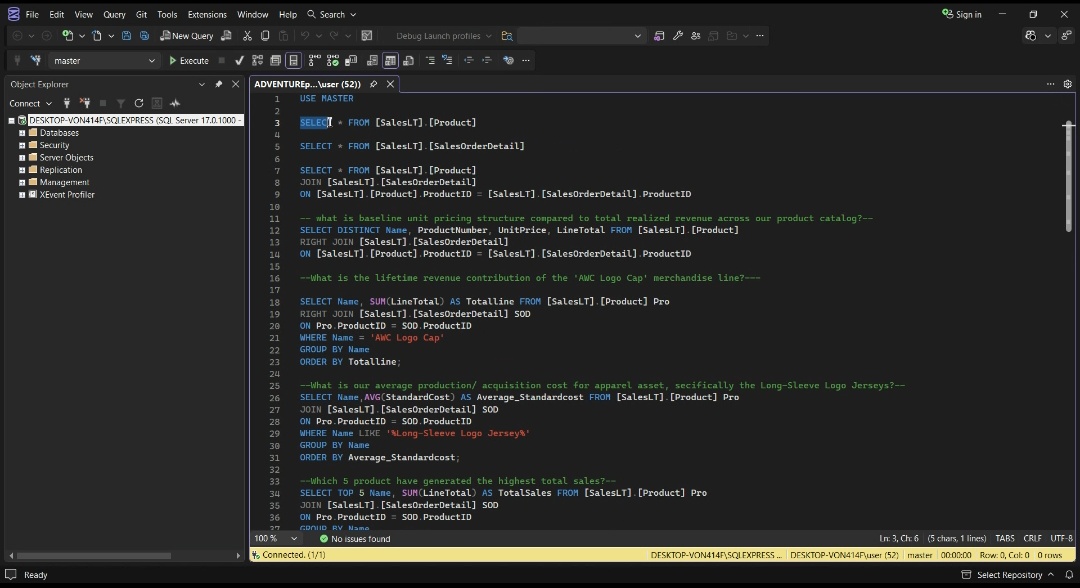
Task: Parse the query with the checkmark icon
Action: click(239, 61)
